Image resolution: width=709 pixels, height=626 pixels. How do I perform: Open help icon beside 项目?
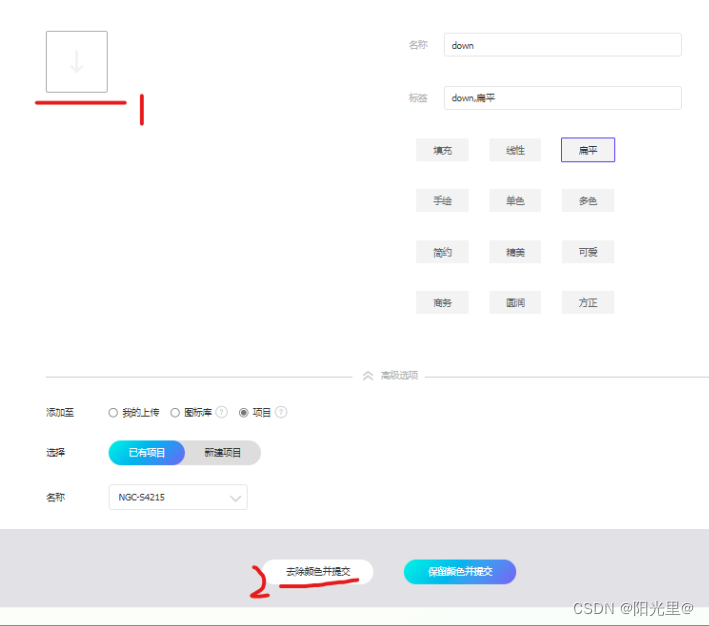[x=281, y=412]
